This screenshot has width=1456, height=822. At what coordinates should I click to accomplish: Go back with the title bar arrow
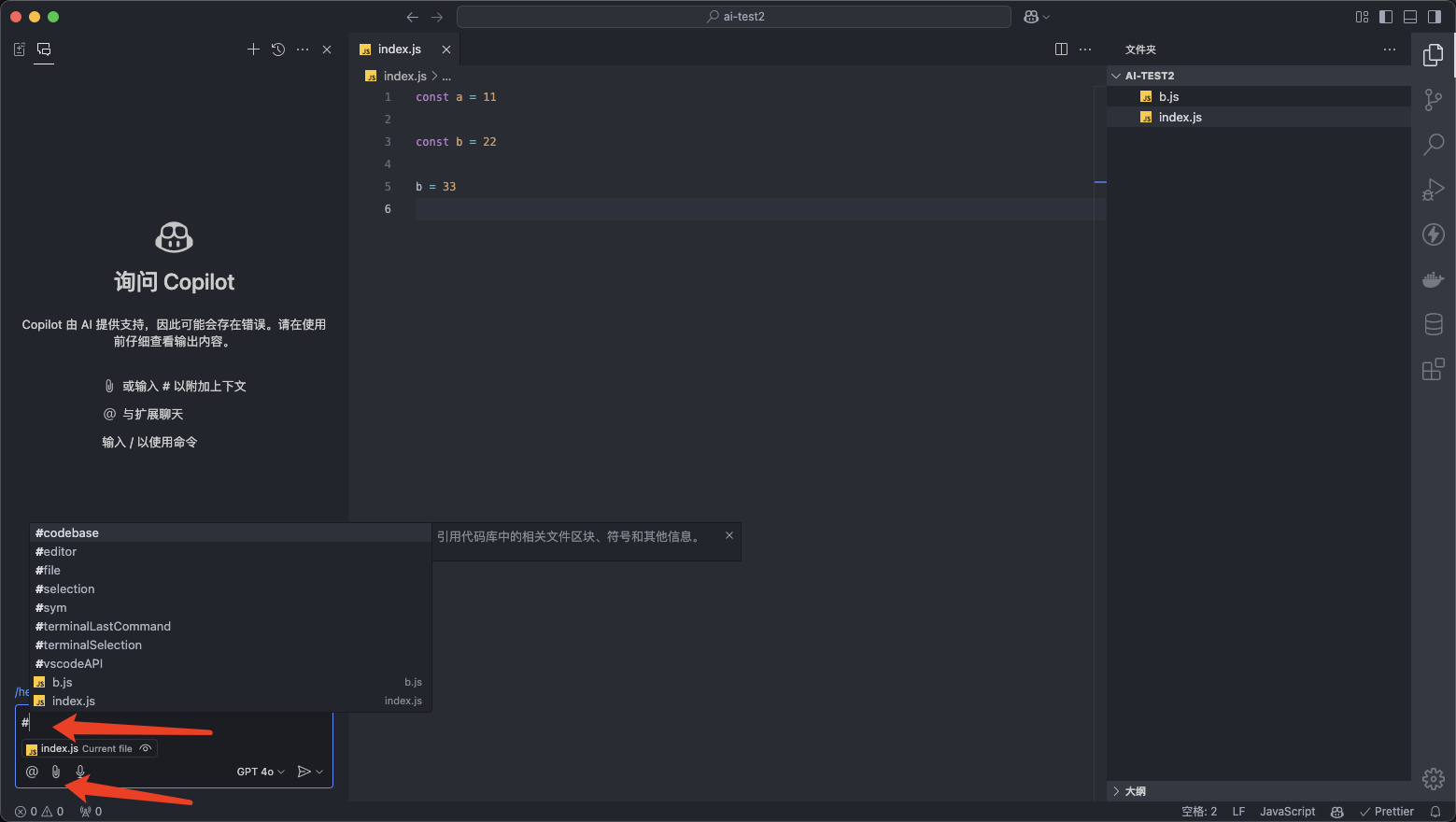(413, 17)
